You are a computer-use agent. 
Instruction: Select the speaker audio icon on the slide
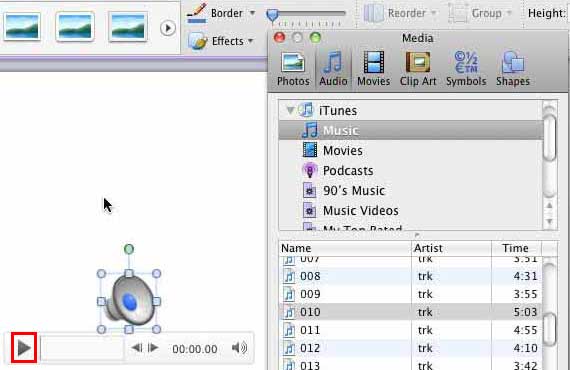[129, 301]
